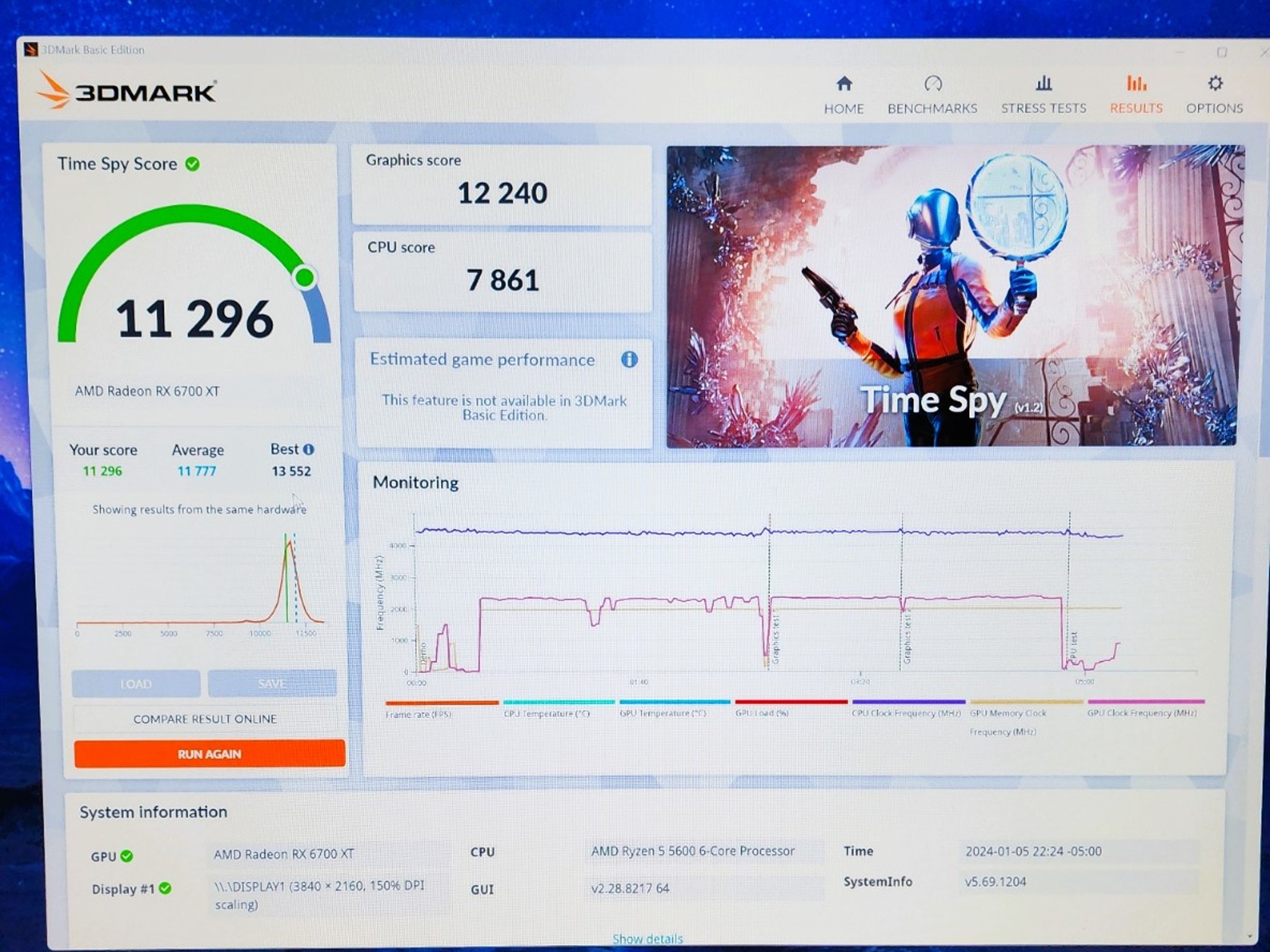Open the Options gear icon
This screenshot has height=952, width=1270.
point(1215,83)
